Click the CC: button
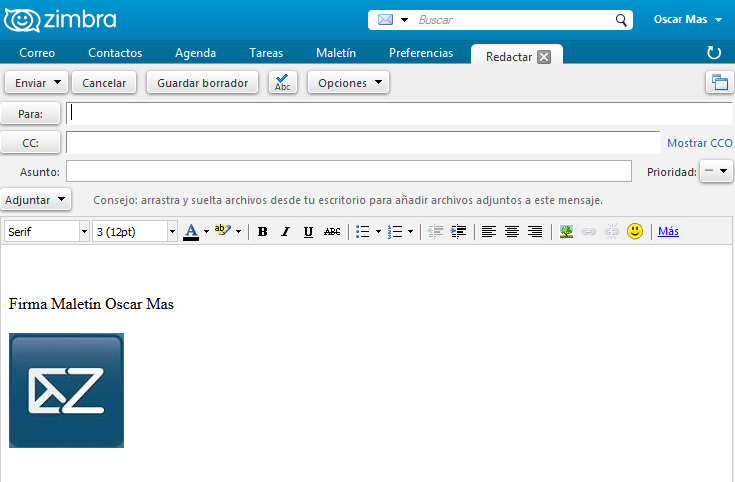Image resolution: width=735 pixels, height=482 pixels. (x=30, y=143)
